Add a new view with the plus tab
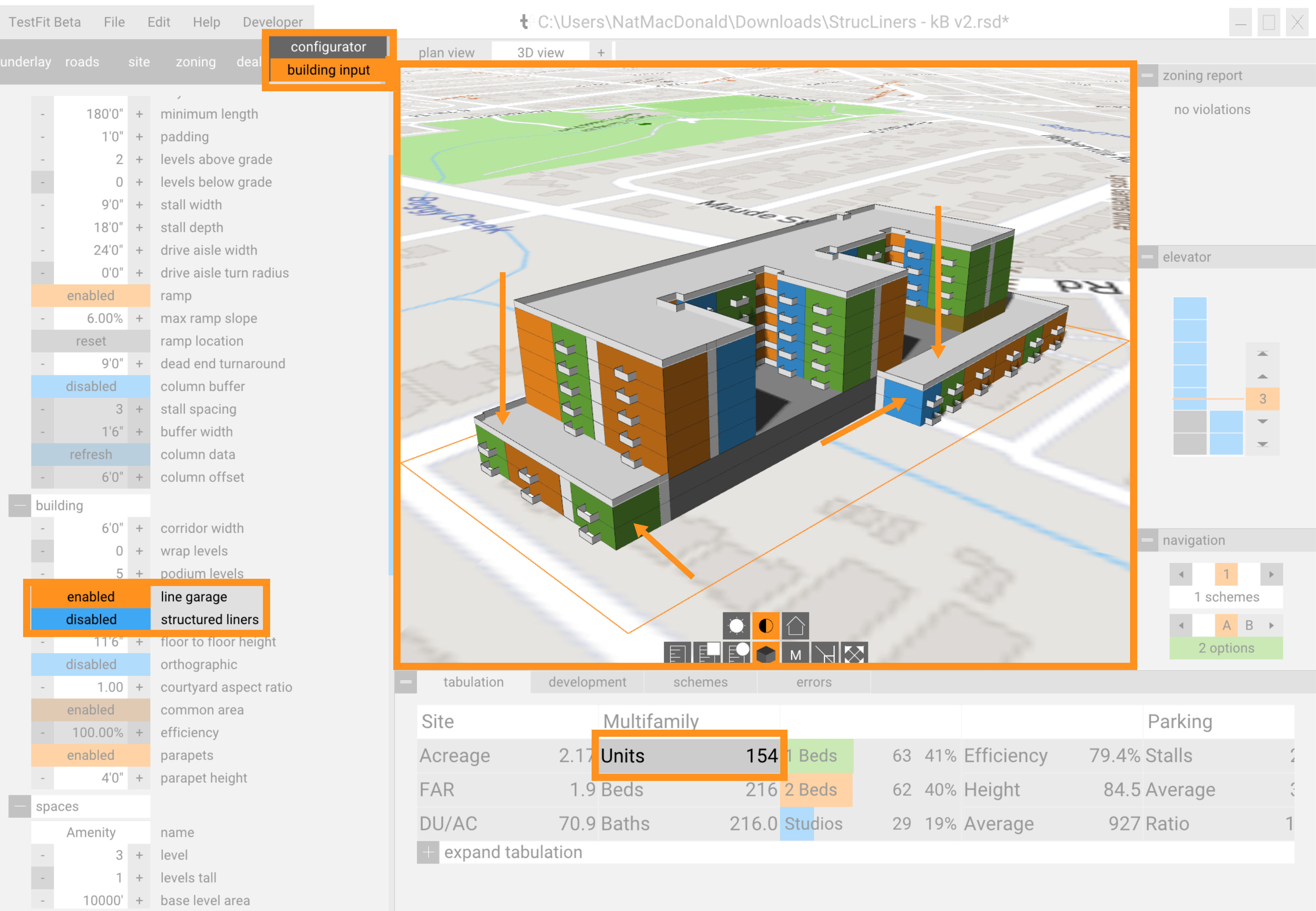 (600, 52)
